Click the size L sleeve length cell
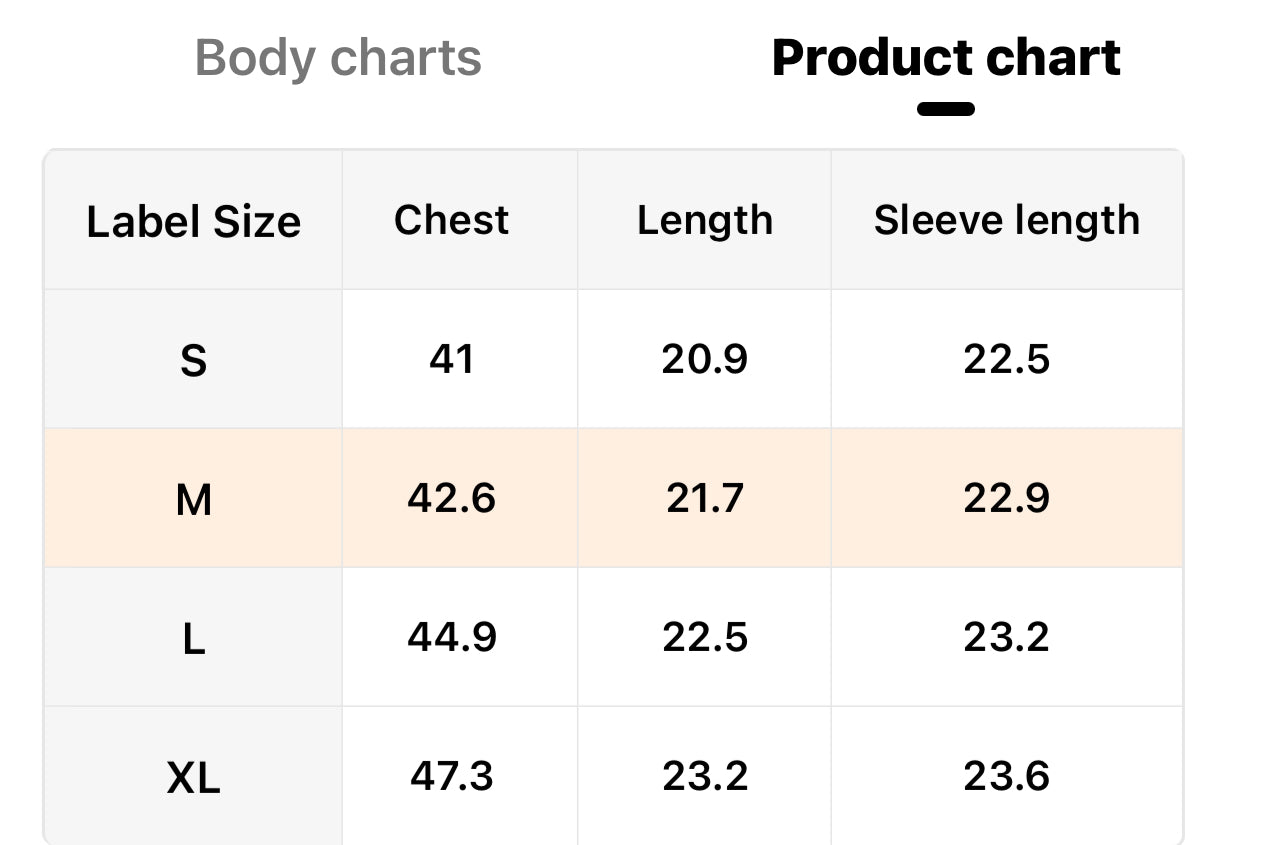Image resolution: width=1284 pixels, height=845 pixels. point(1007,637)
